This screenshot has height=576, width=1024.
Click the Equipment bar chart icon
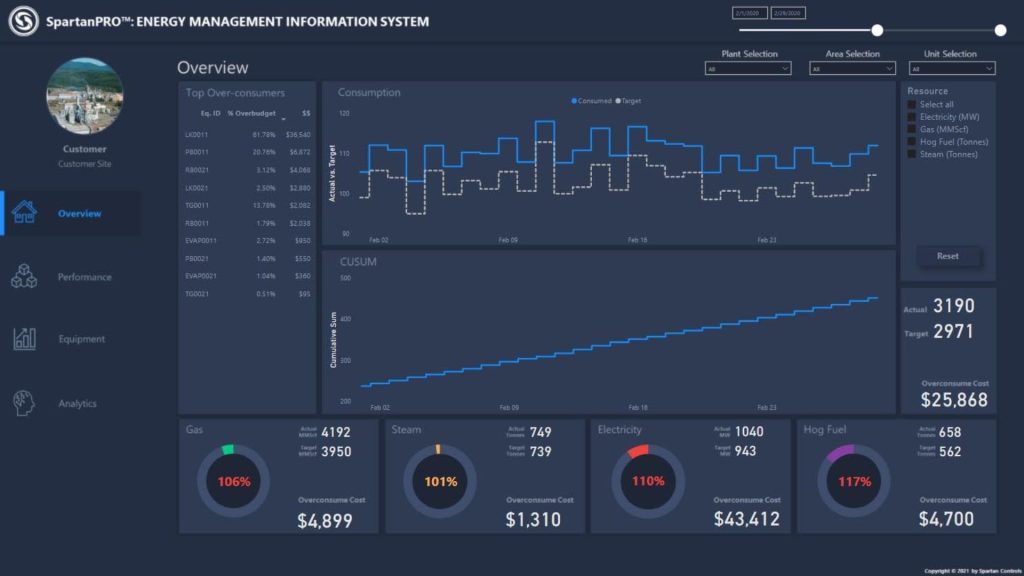(24, 339)
